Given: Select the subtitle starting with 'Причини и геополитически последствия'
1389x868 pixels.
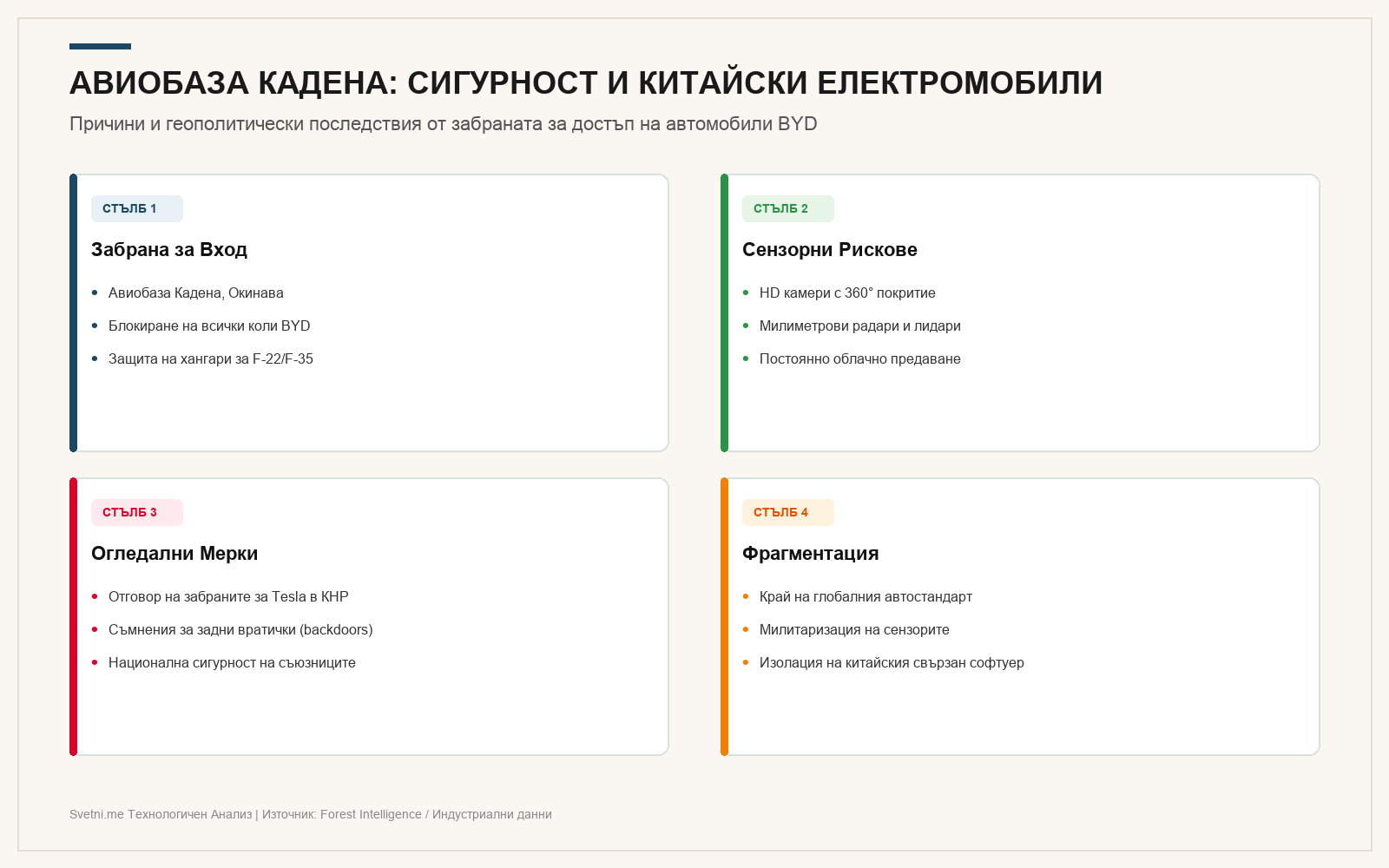Looking at the screenshot, I should coord(444,124).
